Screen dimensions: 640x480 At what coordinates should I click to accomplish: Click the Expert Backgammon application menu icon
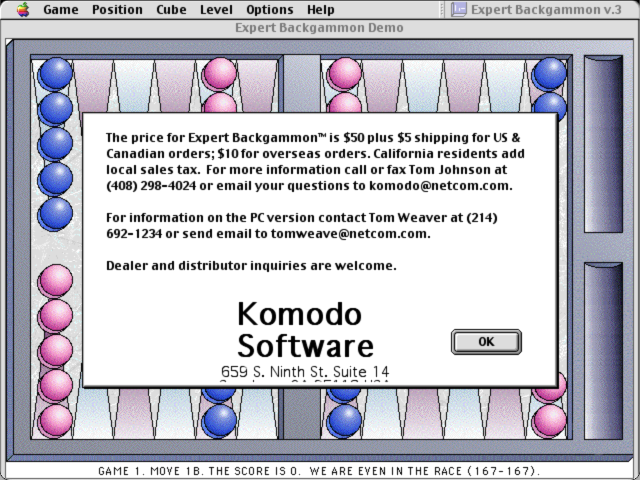pyautogui.click(x=459, y=9)
